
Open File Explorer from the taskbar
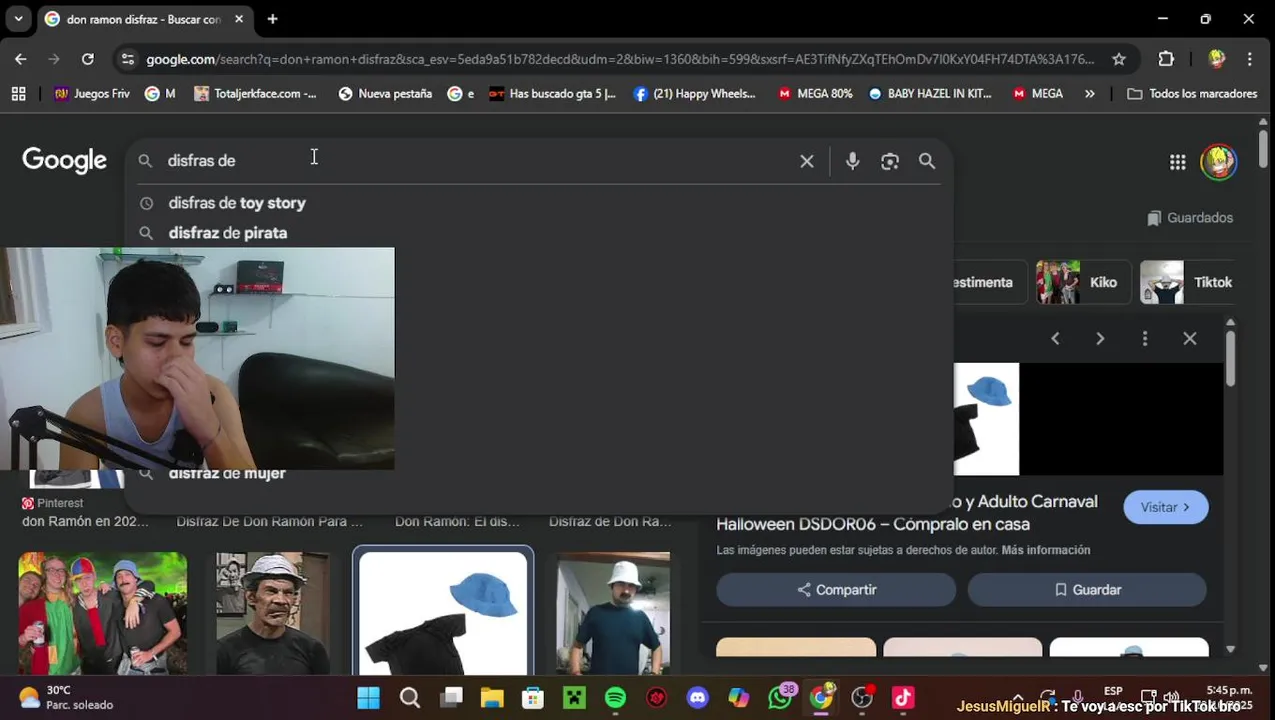[x=492, y=697]
